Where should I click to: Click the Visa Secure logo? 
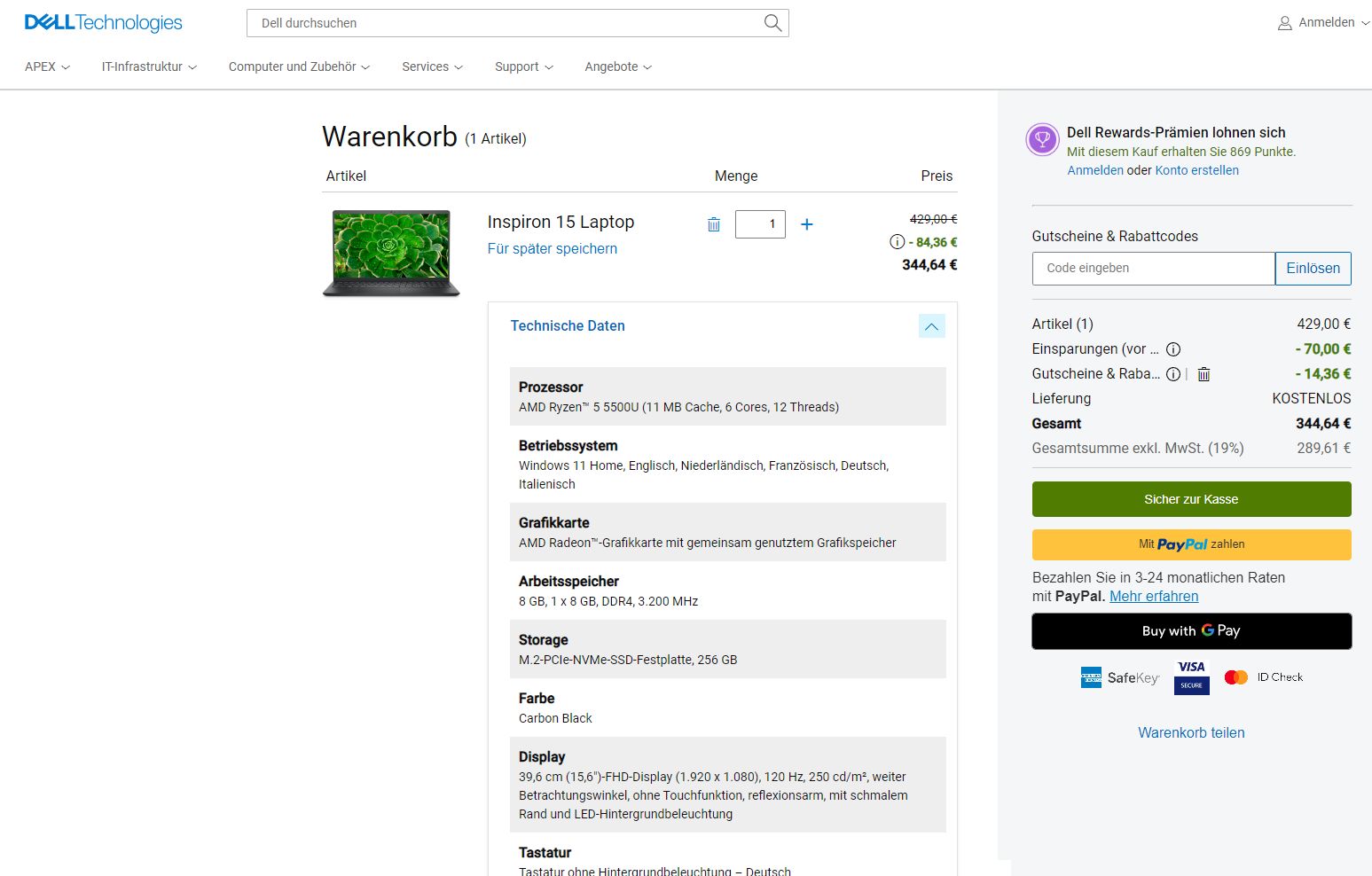tap(1192, 677)
